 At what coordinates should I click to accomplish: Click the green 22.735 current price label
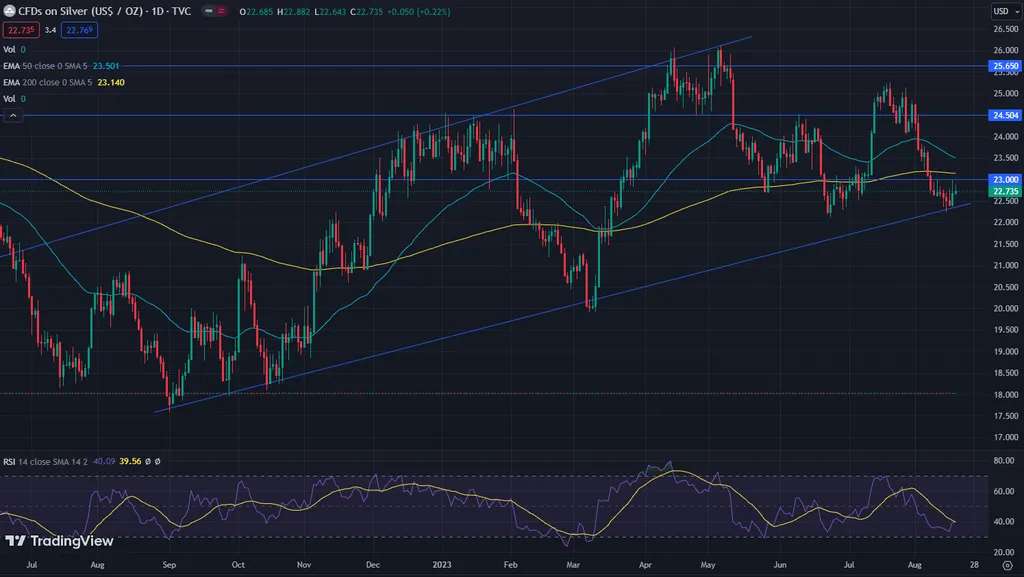pyautogui.click(x=1004, y=191)
